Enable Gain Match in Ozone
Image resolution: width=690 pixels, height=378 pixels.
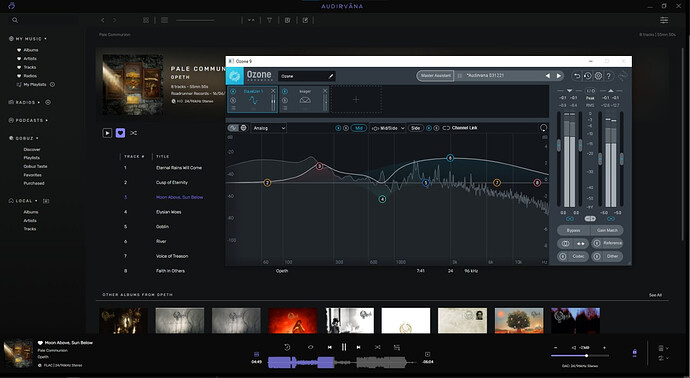coord(607,230)
